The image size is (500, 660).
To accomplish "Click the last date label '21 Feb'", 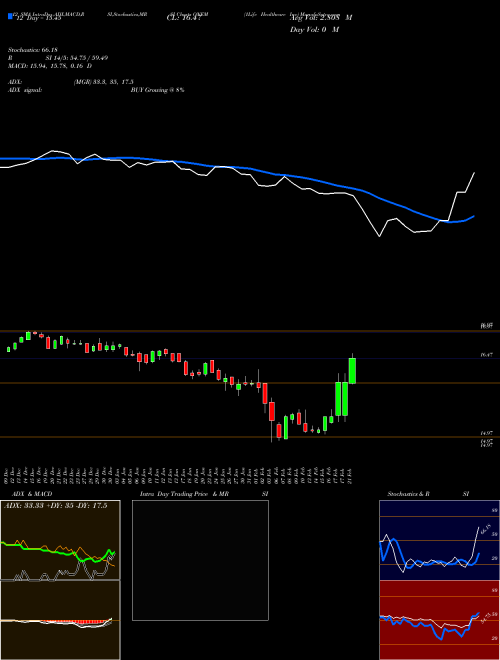I will (x=350, y=474).
